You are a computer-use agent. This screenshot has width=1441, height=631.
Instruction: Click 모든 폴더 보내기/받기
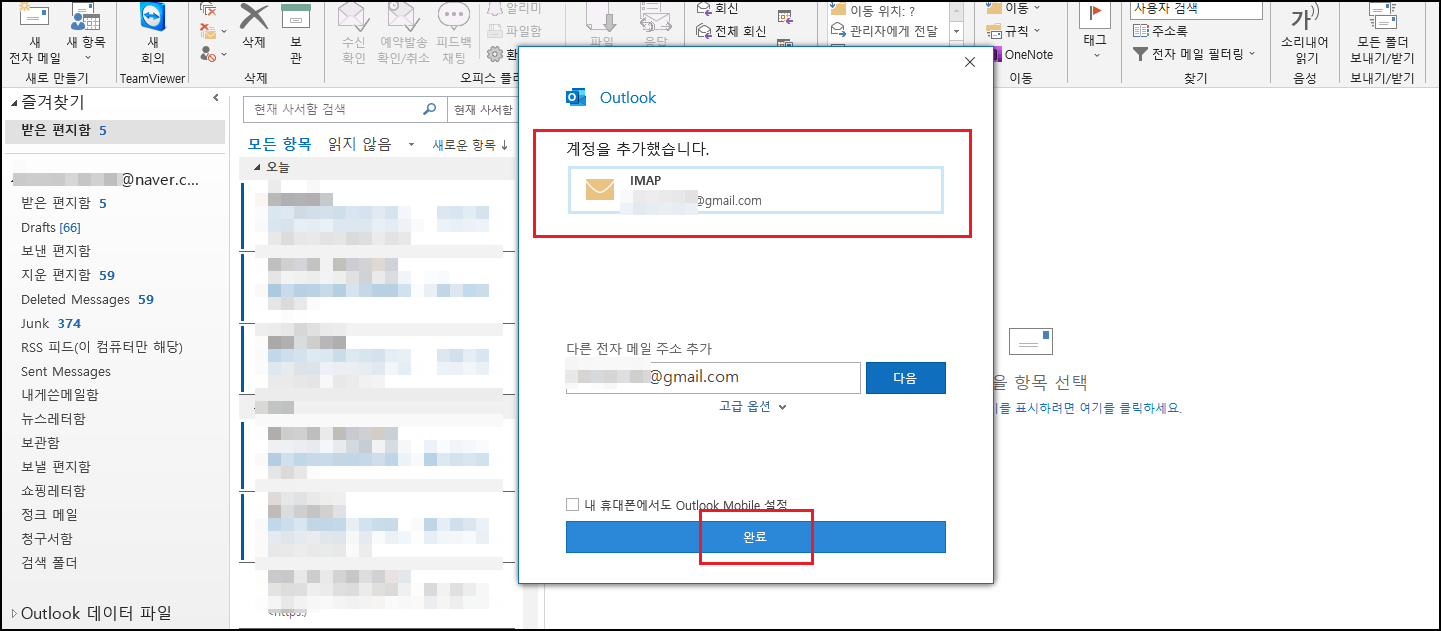click(1382, 35)
